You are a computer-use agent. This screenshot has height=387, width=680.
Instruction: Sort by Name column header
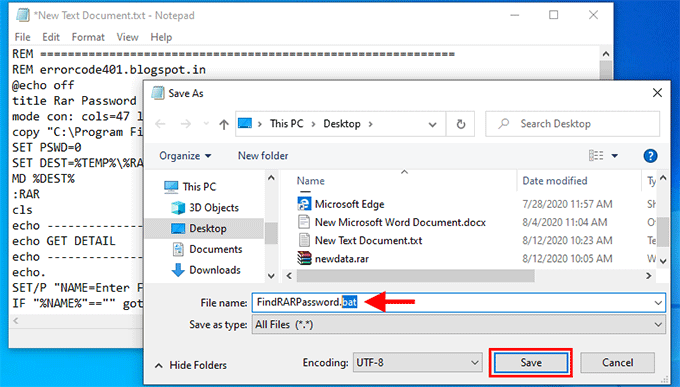tap(311, 181)
